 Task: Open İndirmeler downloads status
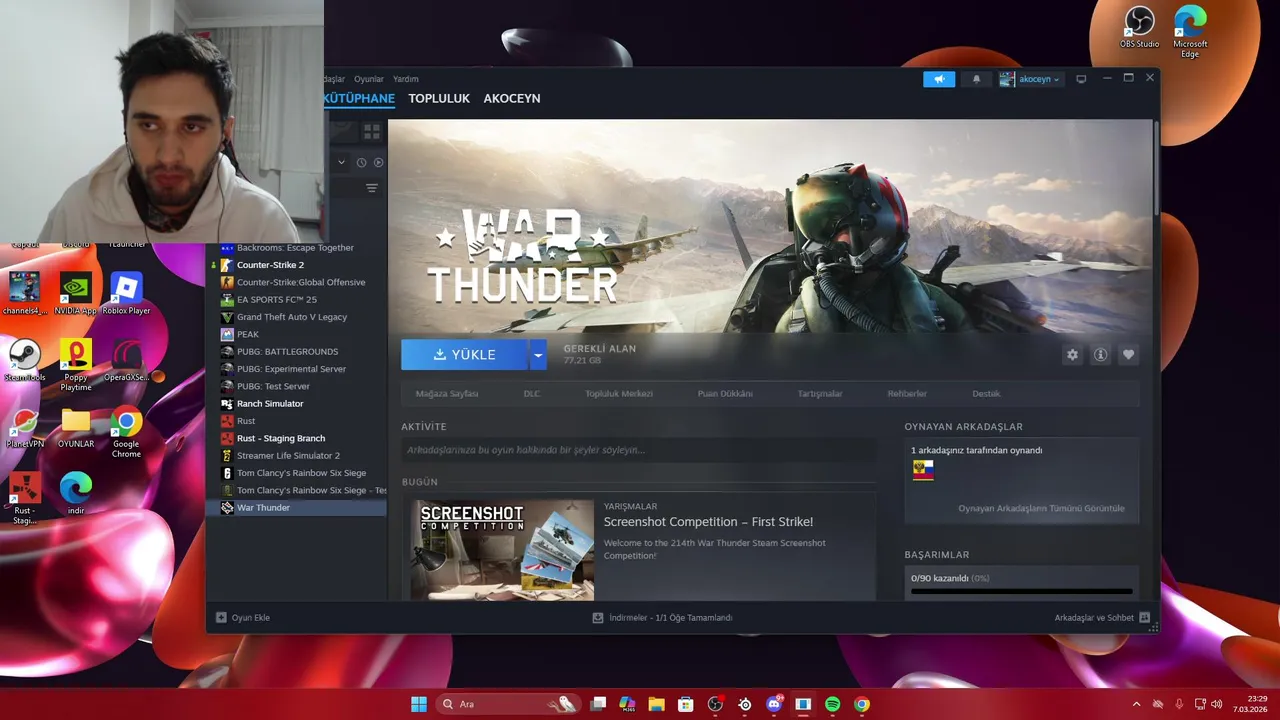click(x=663, y=618)
